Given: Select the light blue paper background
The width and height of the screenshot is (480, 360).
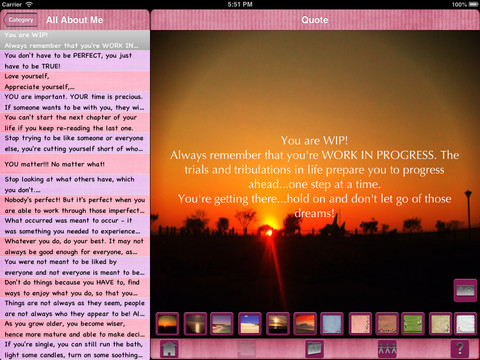Looking at the screenshot, I should 332,323.
